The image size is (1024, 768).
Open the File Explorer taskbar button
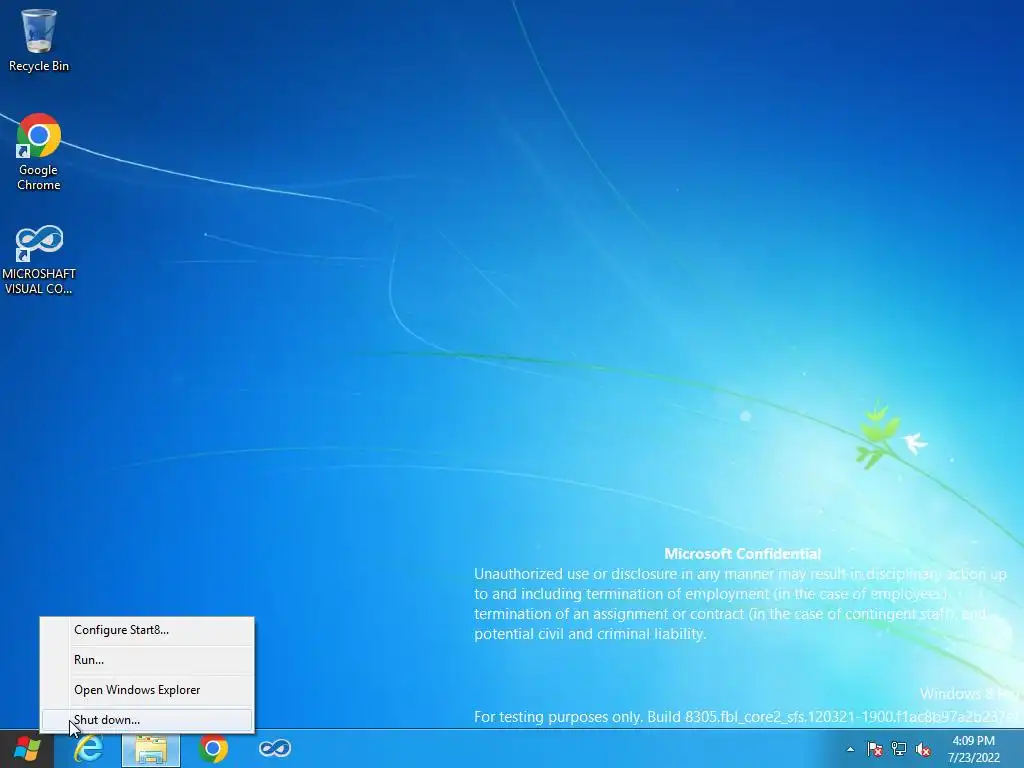point(151,748)
